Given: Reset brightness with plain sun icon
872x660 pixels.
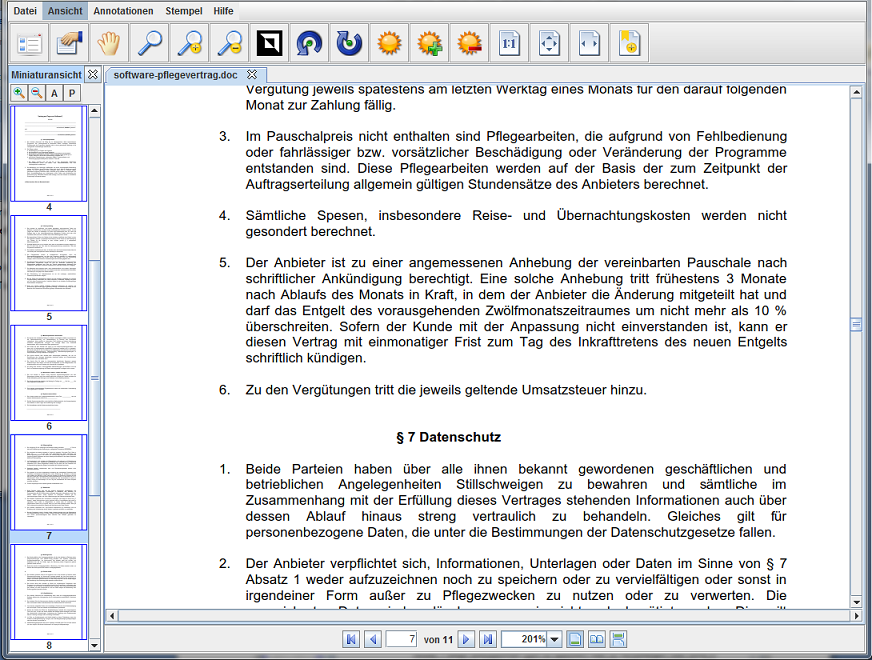Looking at the screenshot, I should pos(389,43).
